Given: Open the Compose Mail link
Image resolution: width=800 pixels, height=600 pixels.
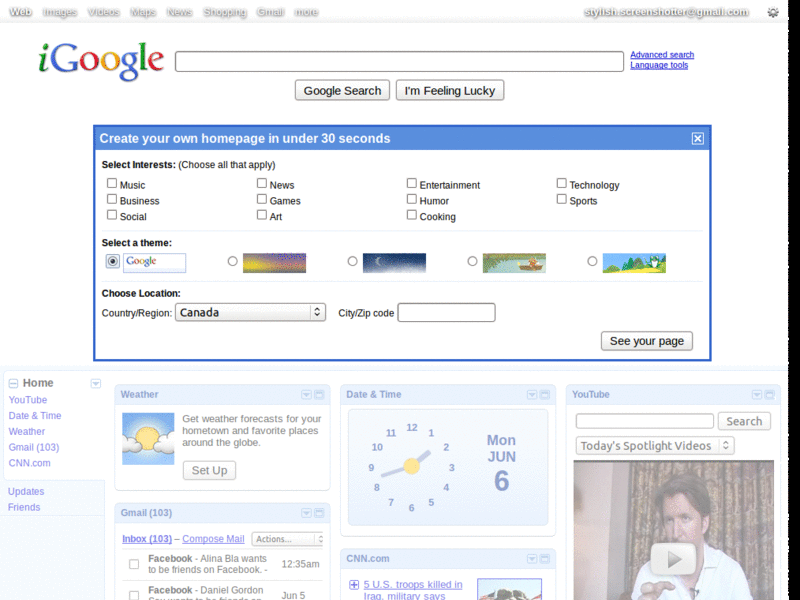Looking at the screenshot, I should click(x=213, y=539).
